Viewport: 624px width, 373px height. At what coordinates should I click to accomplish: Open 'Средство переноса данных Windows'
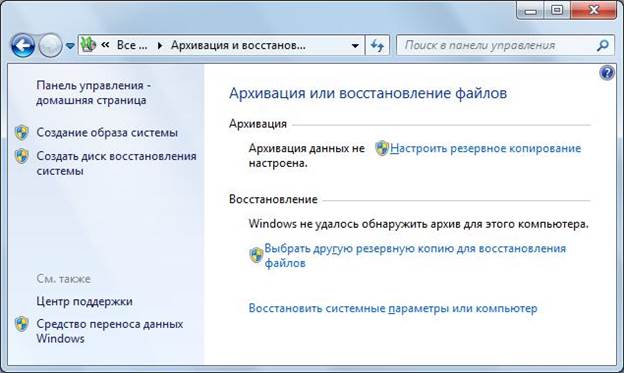[x=109, y=331]
